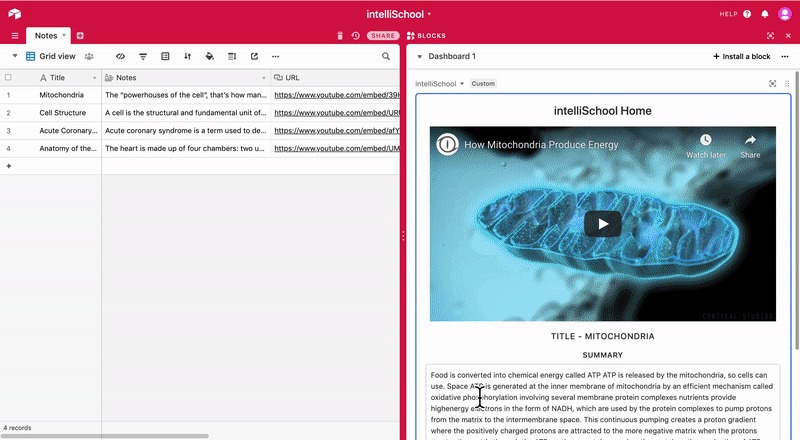The height and width of the screenshot is (440, 800).
Task: Toggle the select-all records checkbox
Action: coord(8,78)
